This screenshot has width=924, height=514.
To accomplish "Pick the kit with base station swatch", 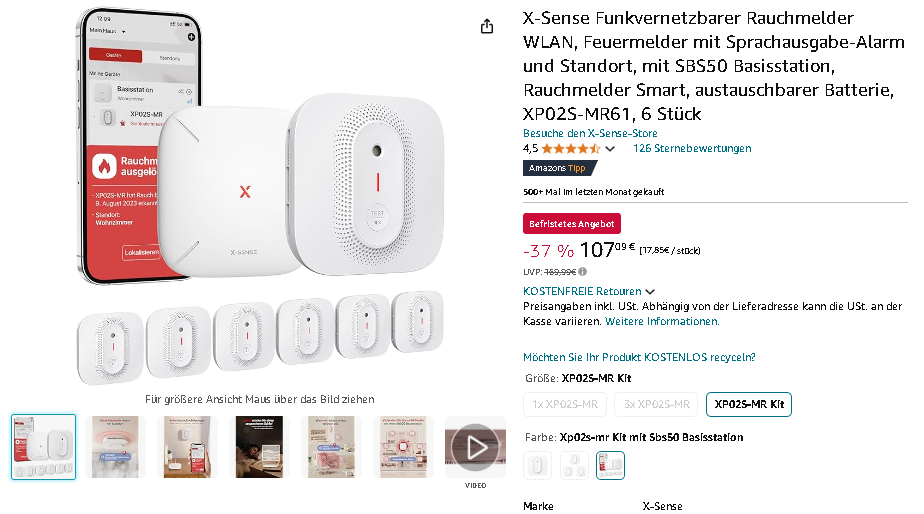I will [610, 466].
